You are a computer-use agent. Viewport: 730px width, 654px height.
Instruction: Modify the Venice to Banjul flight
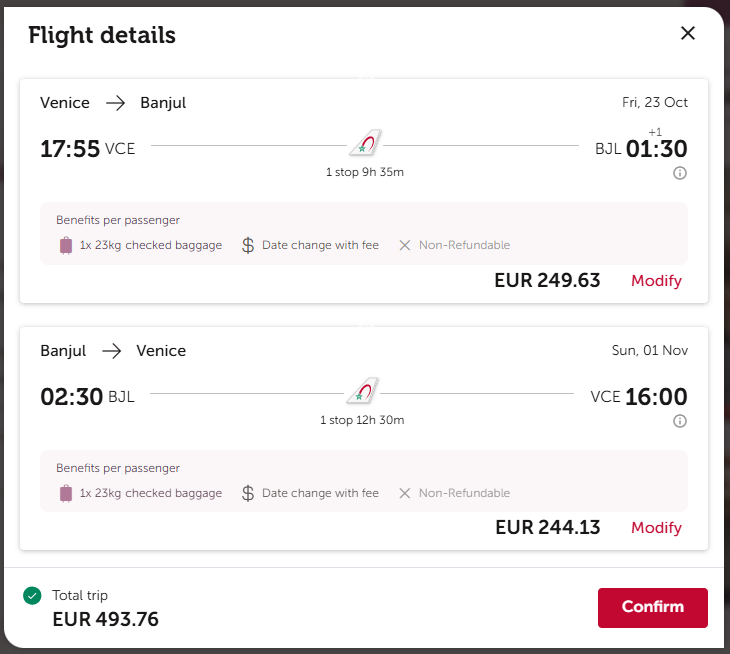tap(656, 281)
